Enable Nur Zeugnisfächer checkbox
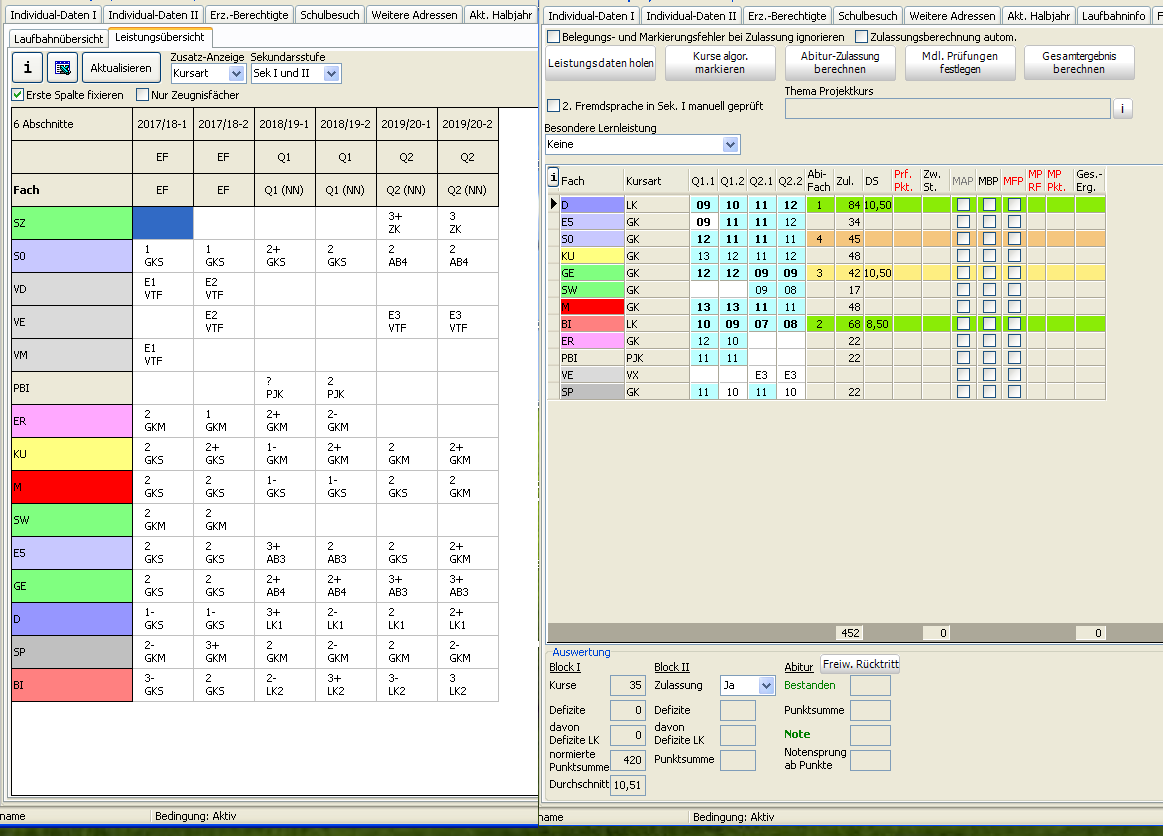The height and width of the screenshot is (836, 1163). coord(142,95)
